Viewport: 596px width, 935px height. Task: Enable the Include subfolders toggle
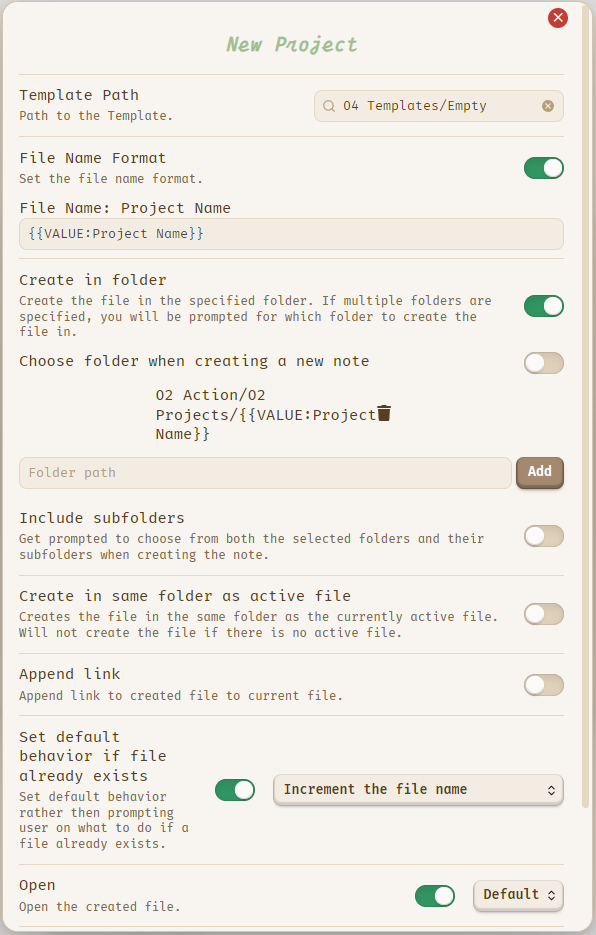coord(543,536)
